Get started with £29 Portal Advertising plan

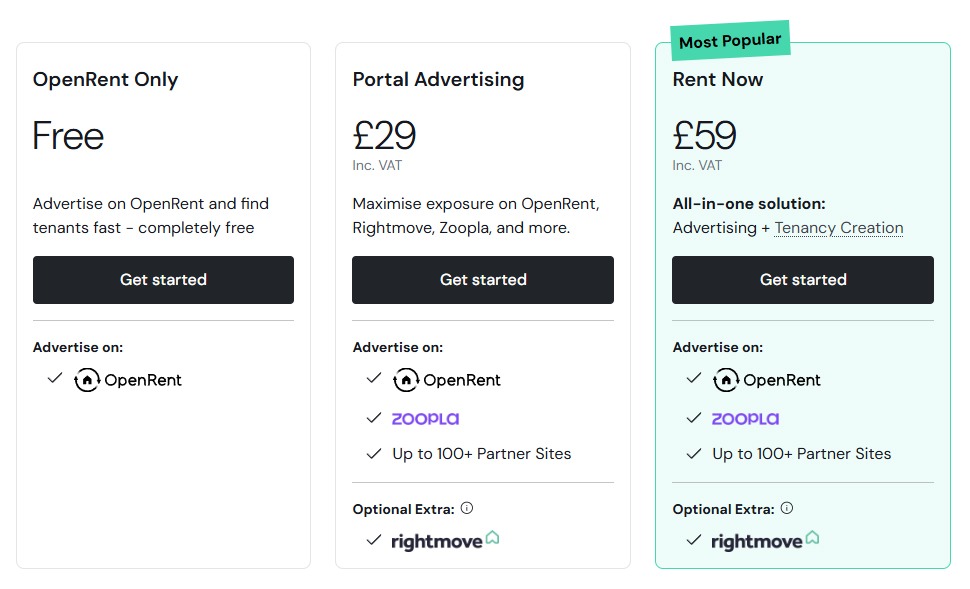point(483,280)
